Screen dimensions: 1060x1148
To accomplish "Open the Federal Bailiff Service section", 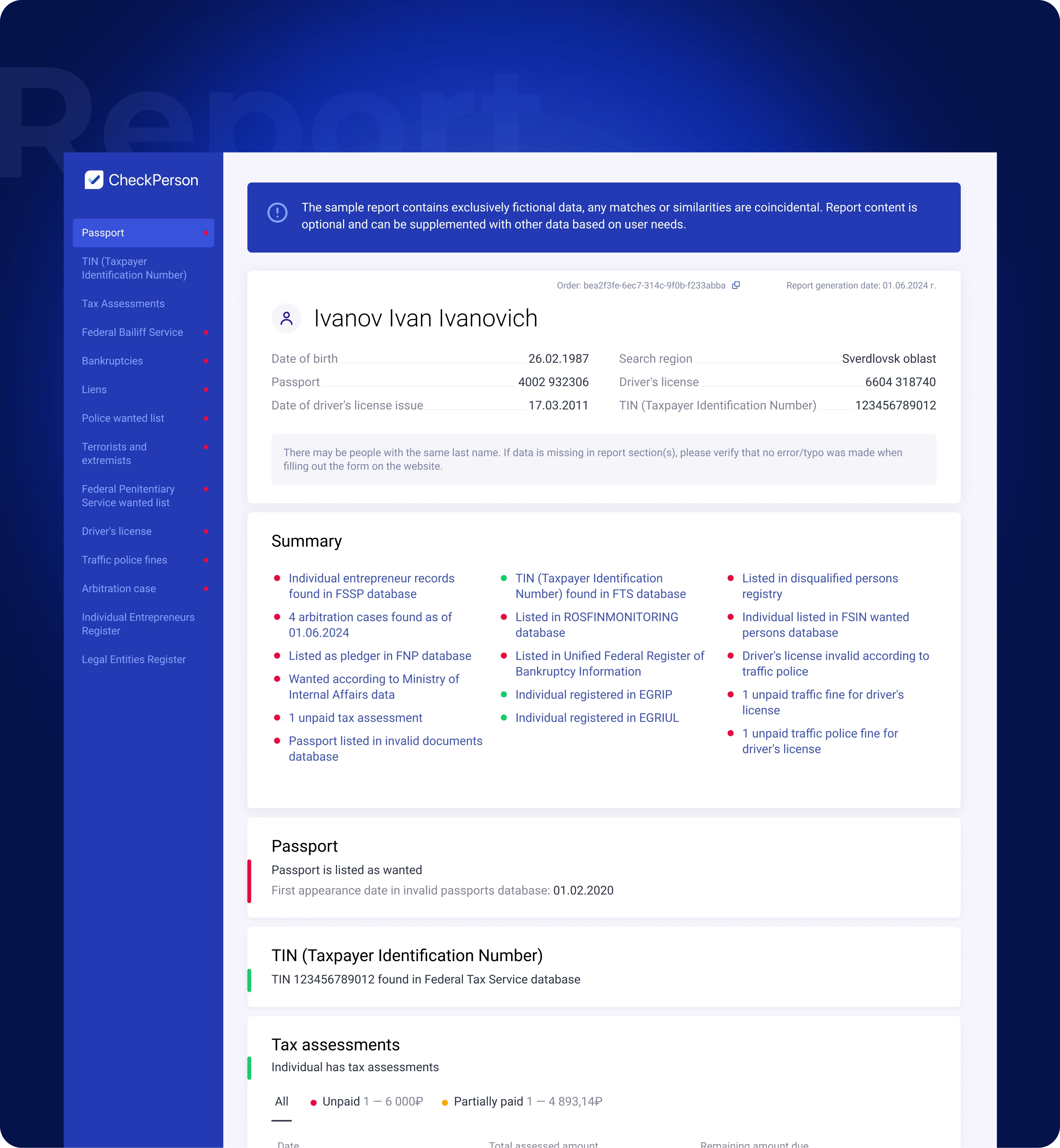I will (x=132, y=332).
